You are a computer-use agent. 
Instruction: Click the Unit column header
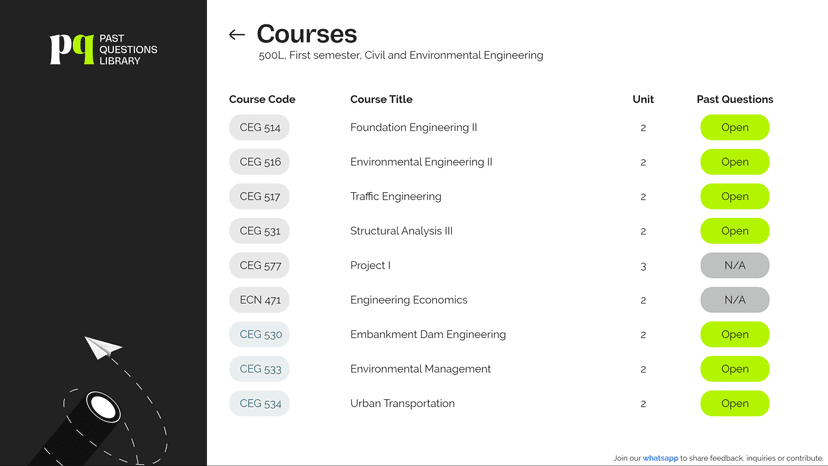tap(643, 99)
